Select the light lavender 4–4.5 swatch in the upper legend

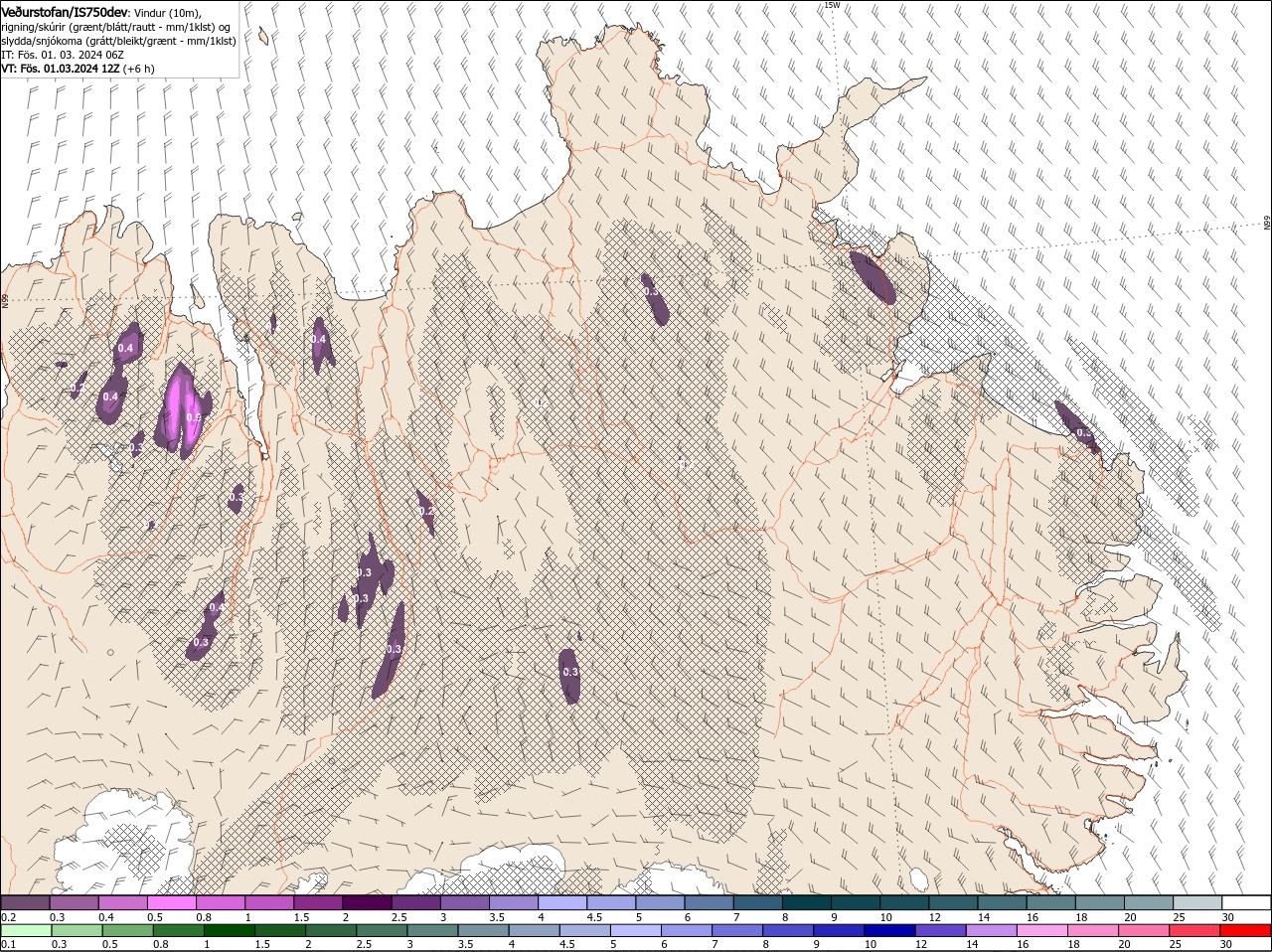(561, 902)
